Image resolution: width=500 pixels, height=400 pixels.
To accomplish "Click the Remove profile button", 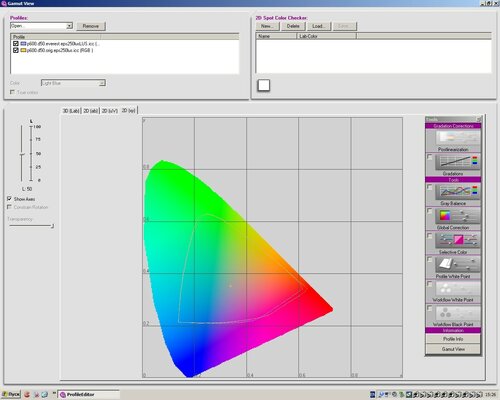I will (91, 26).
